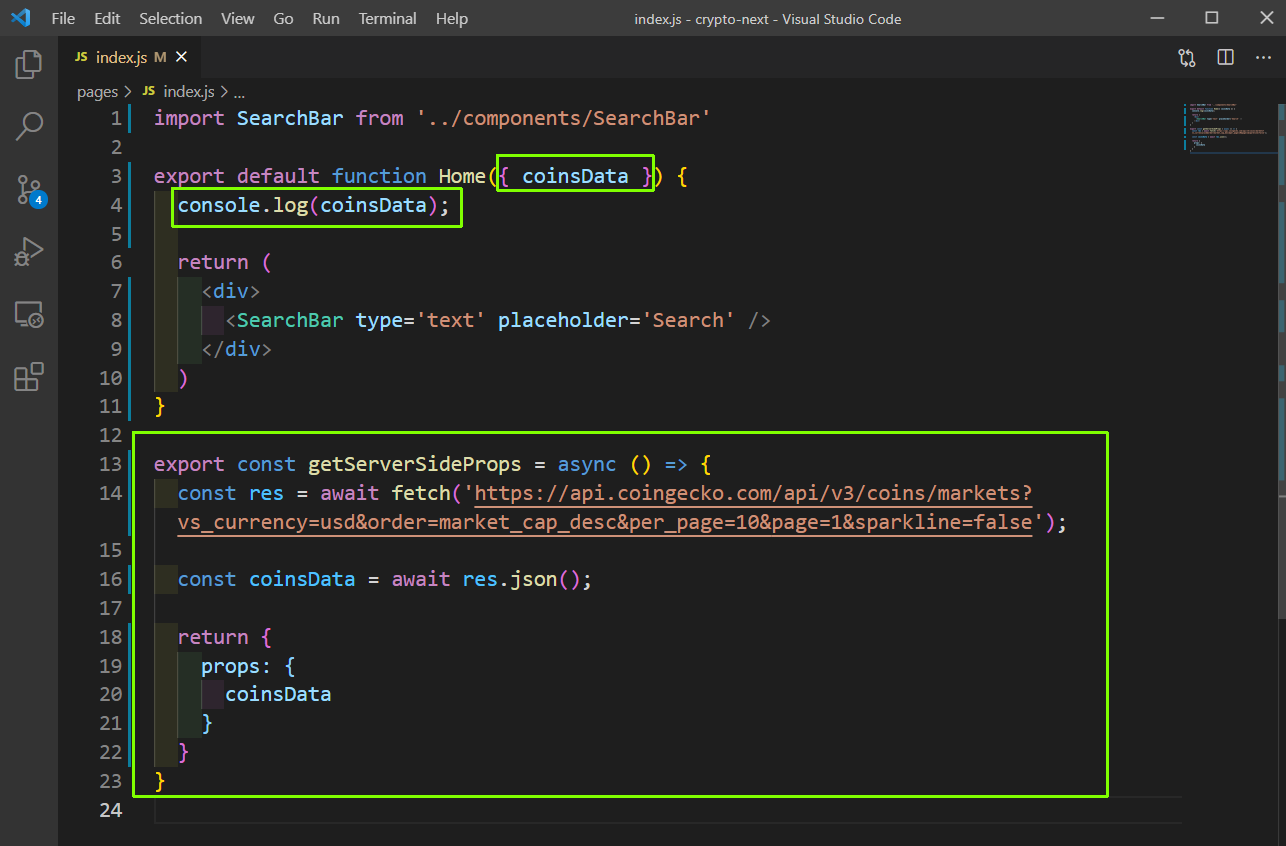
Task: Open the Explorer view in activity bar
Action: pyautogui.click(x=29, y=65)
